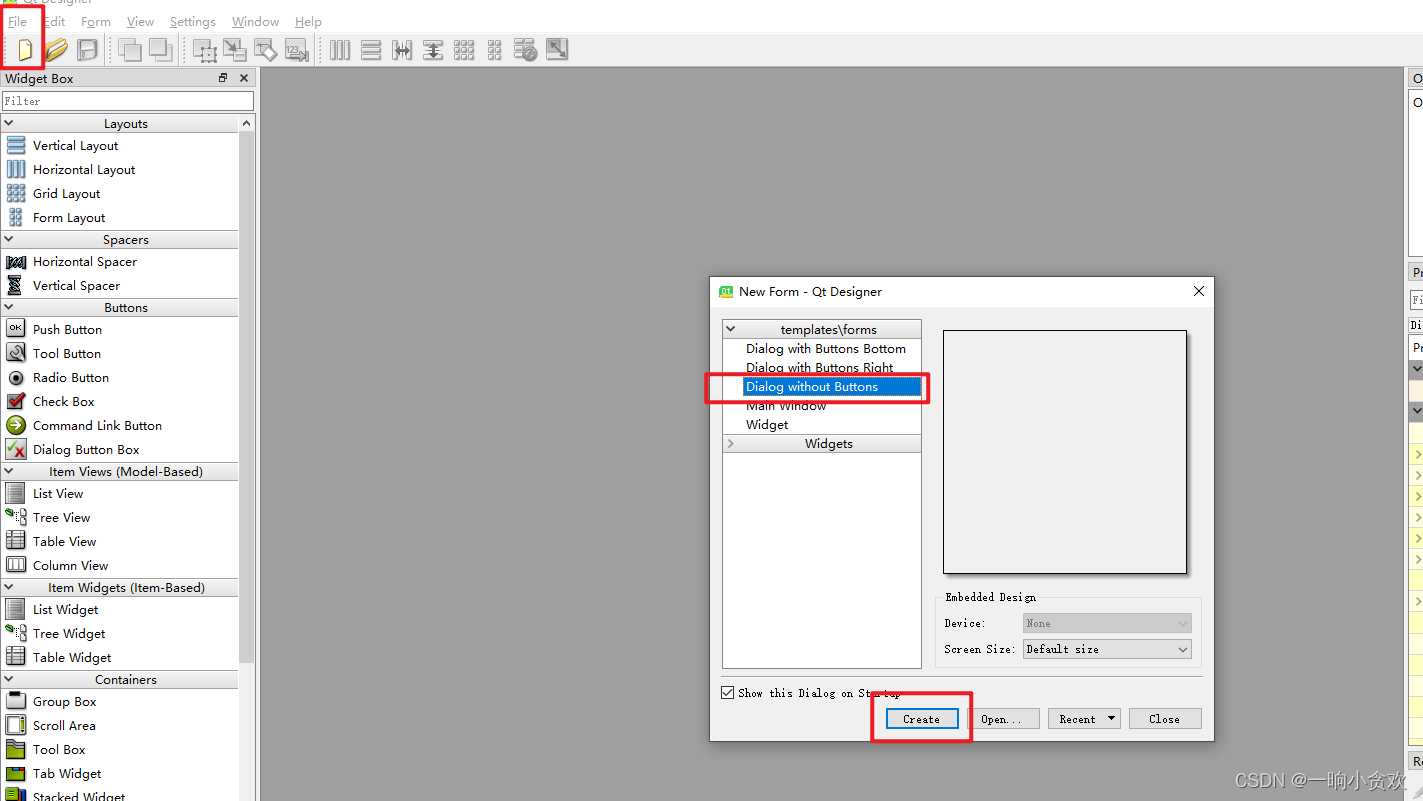Screen dimensions: 1423x801
Task: Collapse the Spacers category in Widget Box
Action: point(9,239)
